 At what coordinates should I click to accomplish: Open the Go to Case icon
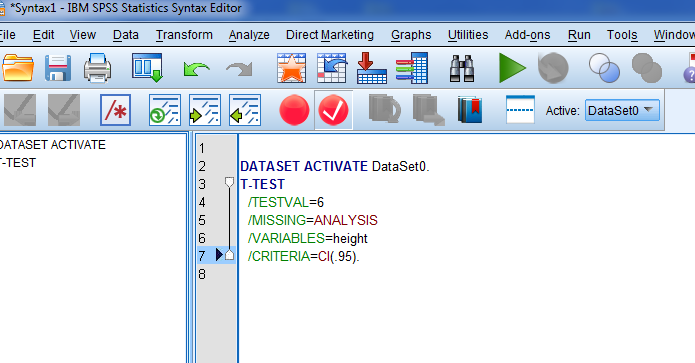tap(332, 68)
